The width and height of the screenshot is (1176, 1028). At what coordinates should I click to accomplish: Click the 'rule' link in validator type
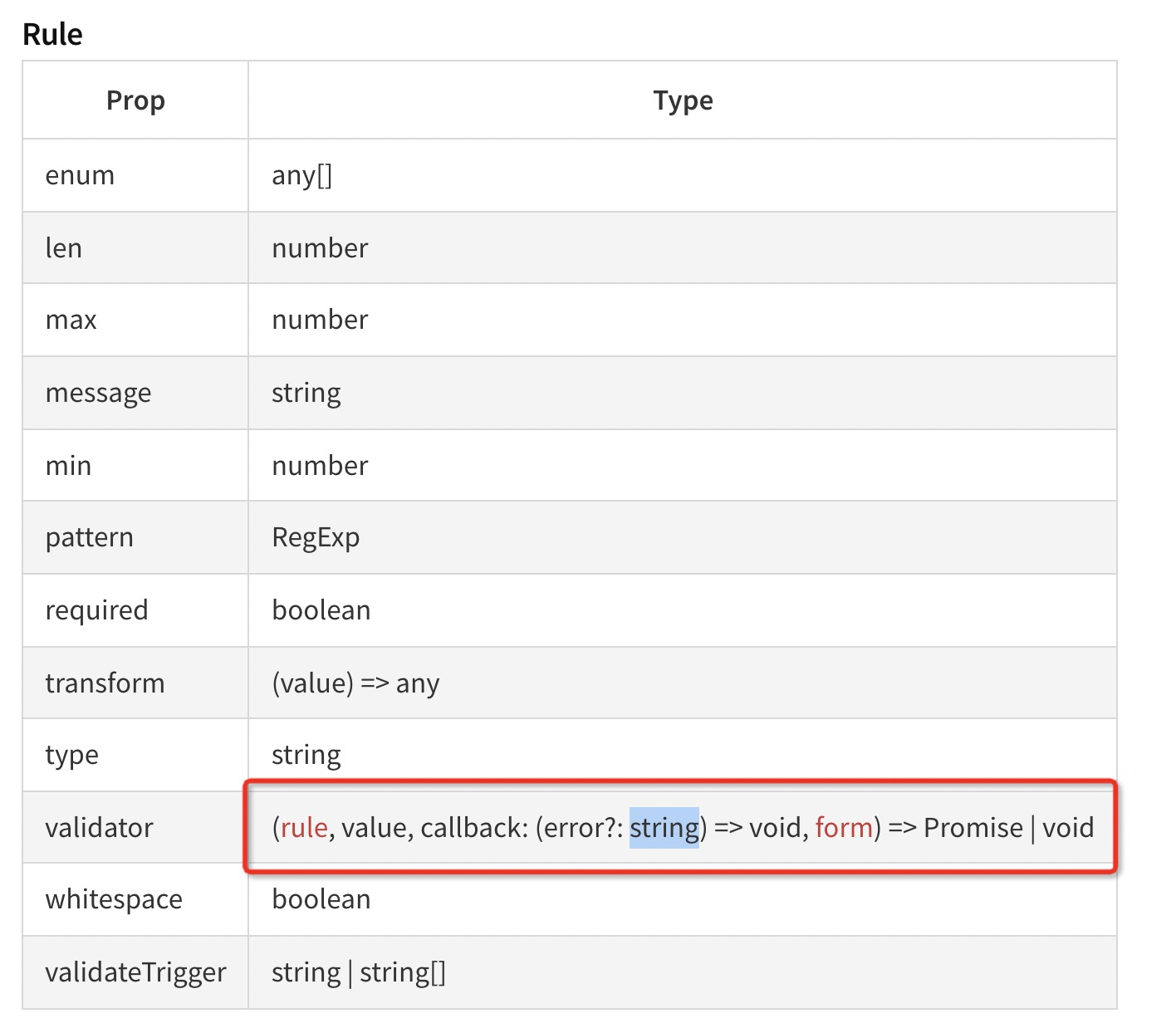point(304,828)
